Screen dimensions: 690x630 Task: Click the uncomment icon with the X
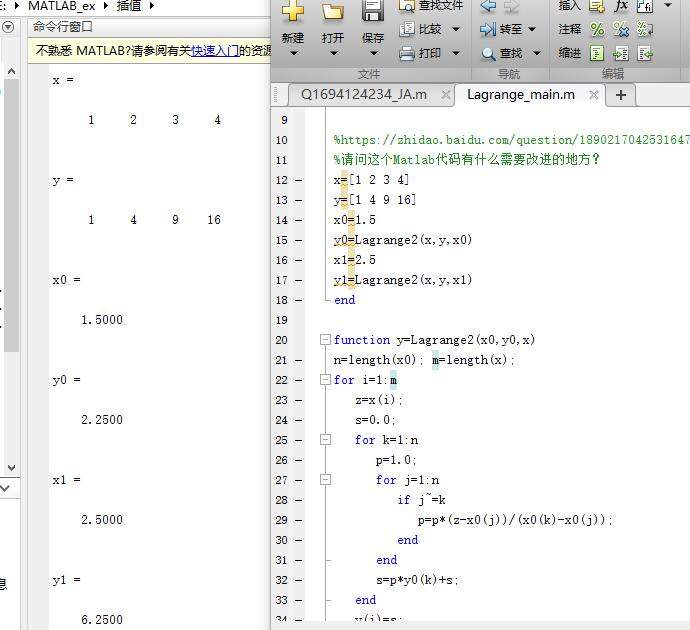click(620, 29)
